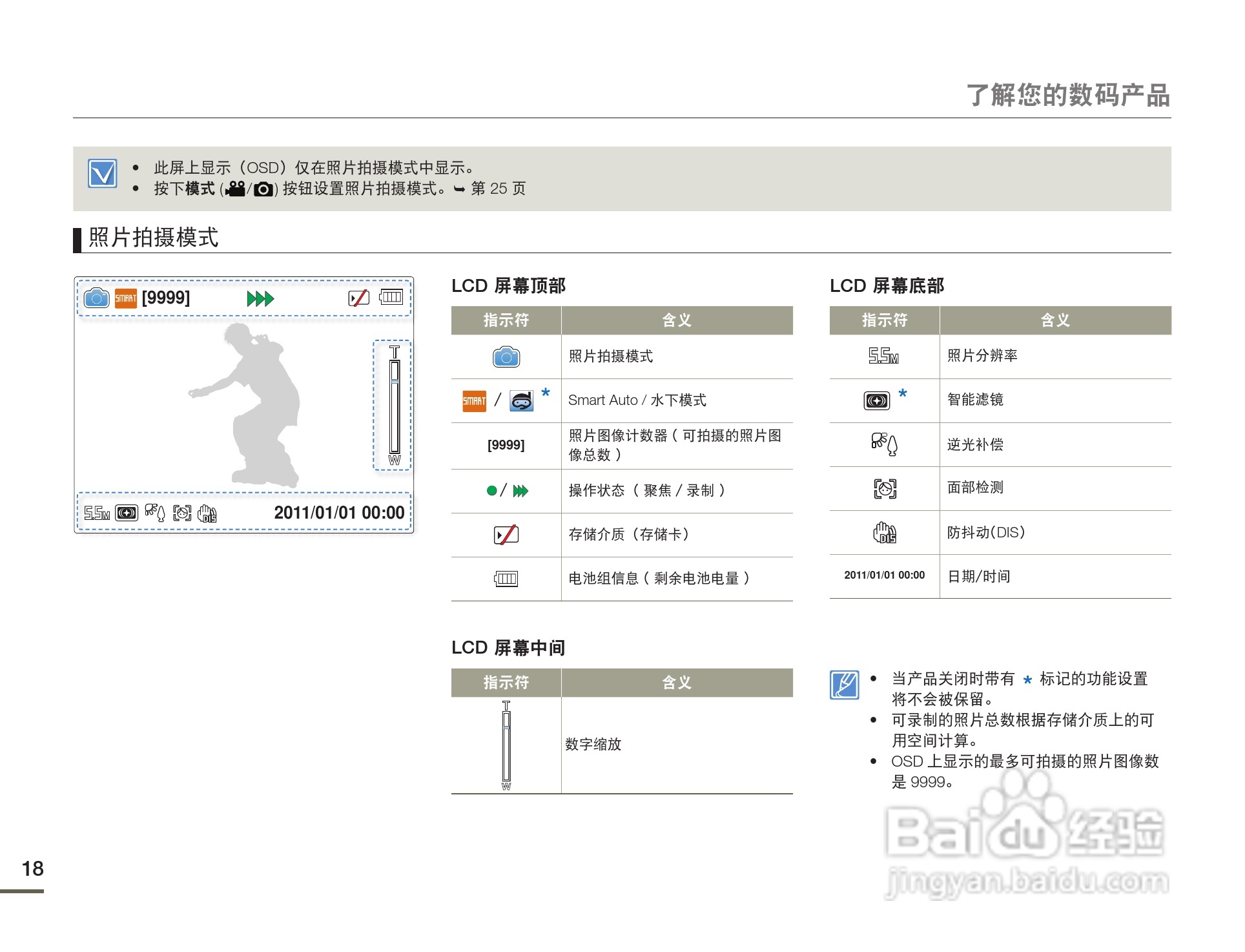Click the storage card icon on LCD preview
The width and height of the screenshot is (1245, 952).
(x=358, y=298)
